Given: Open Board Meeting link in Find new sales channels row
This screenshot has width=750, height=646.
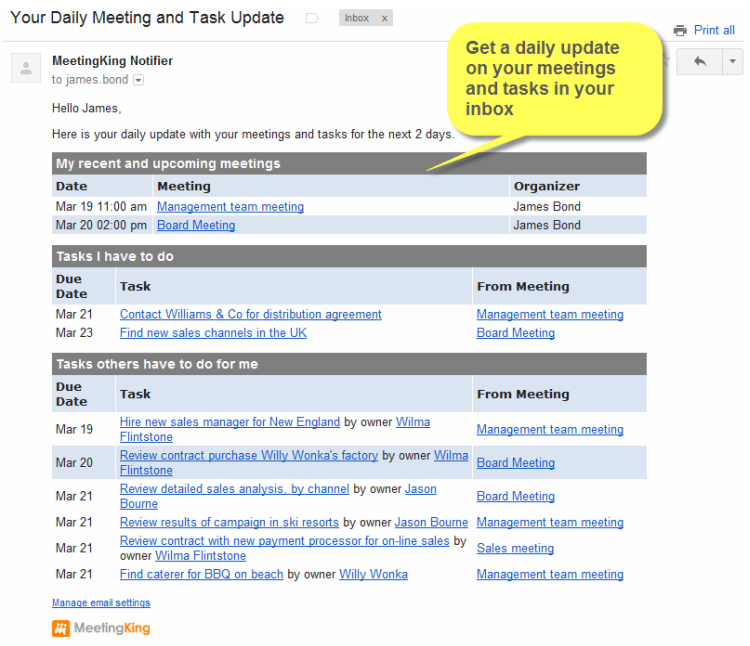Looking at the screenshot, I should tap(516, 333).
